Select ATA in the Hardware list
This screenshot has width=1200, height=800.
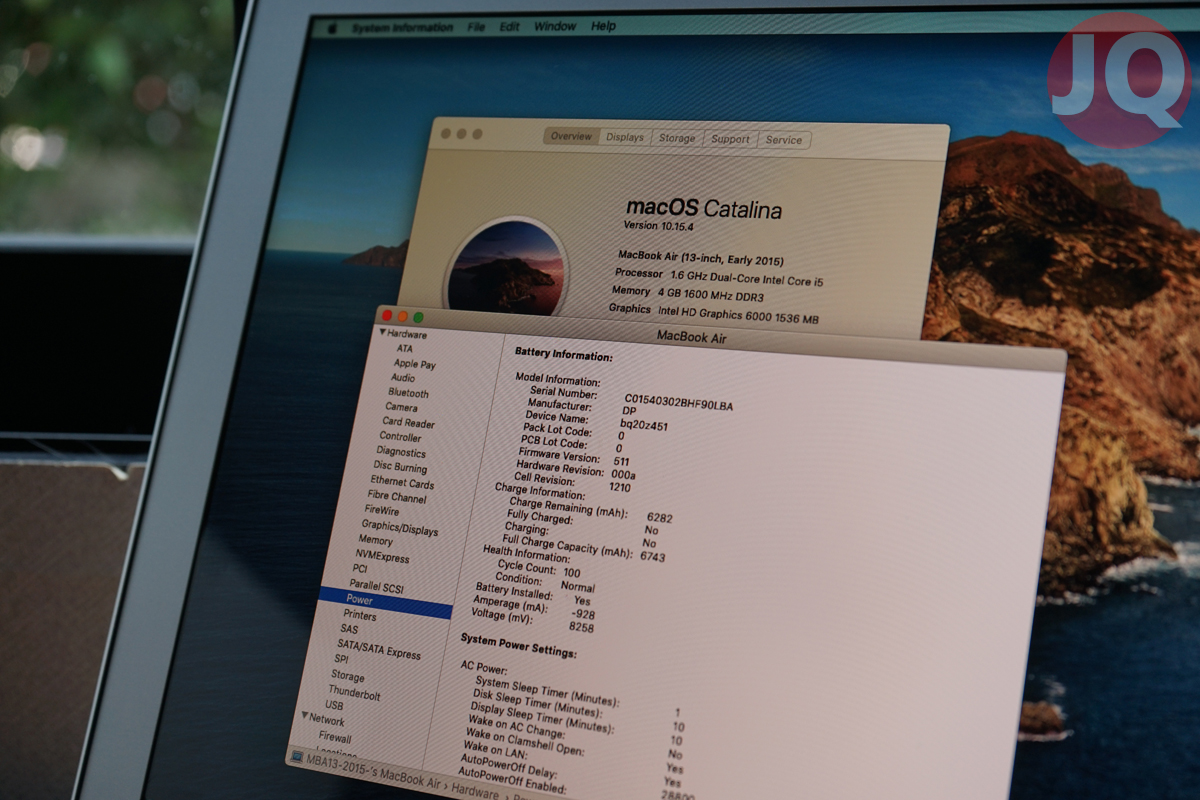[x=405, y=349]
